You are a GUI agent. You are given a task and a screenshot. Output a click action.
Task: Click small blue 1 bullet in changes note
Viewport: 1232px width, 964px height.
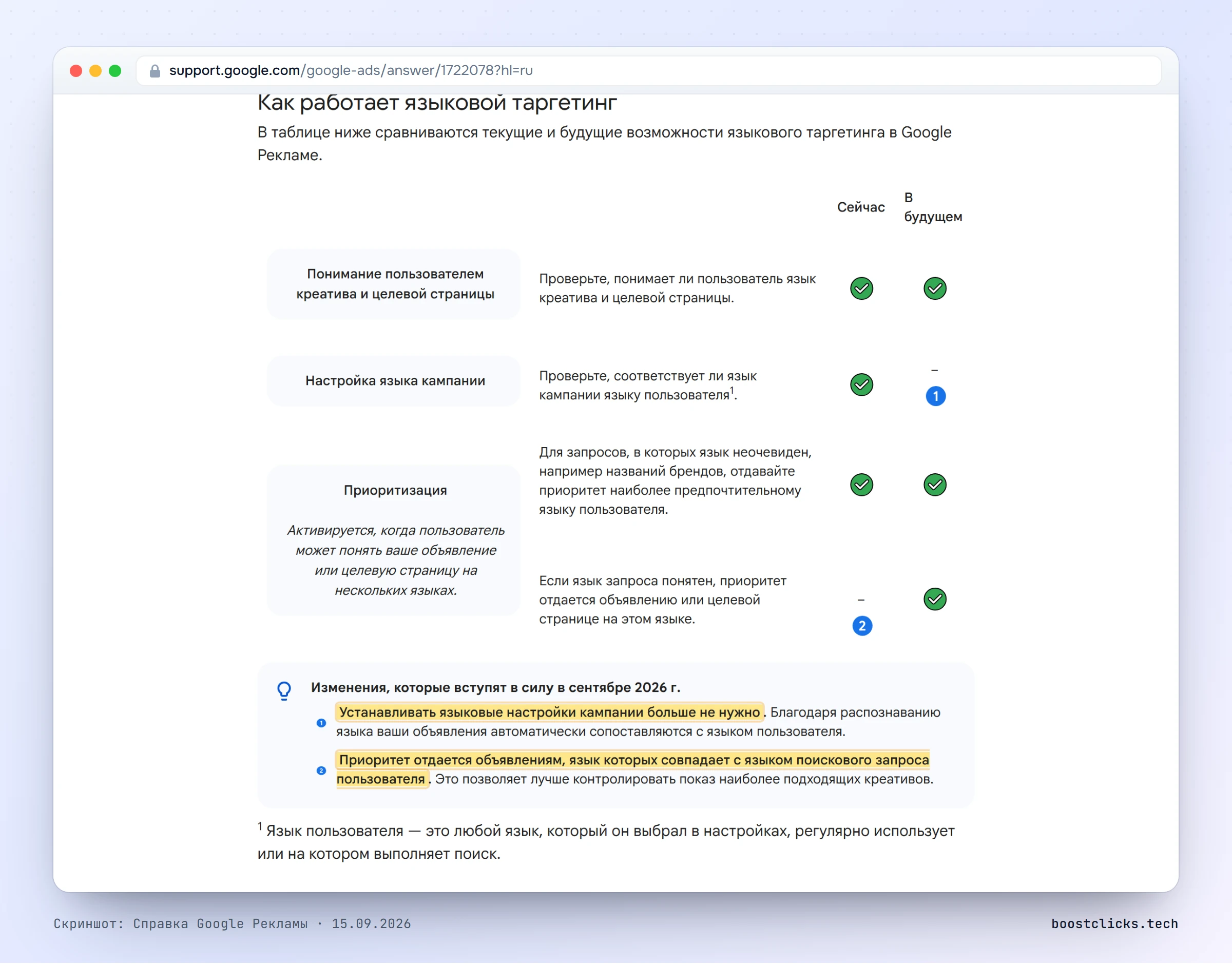[321, 723]
